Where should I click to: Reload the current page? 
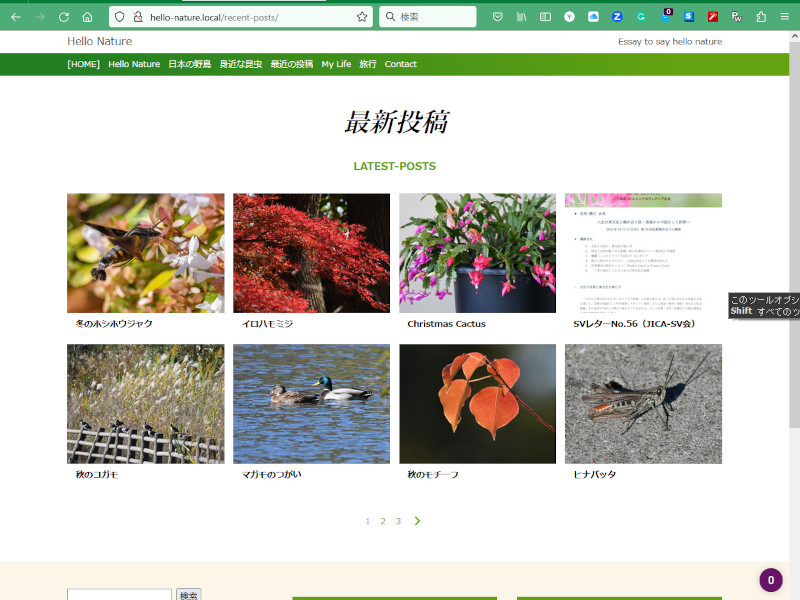coord(64,17)
